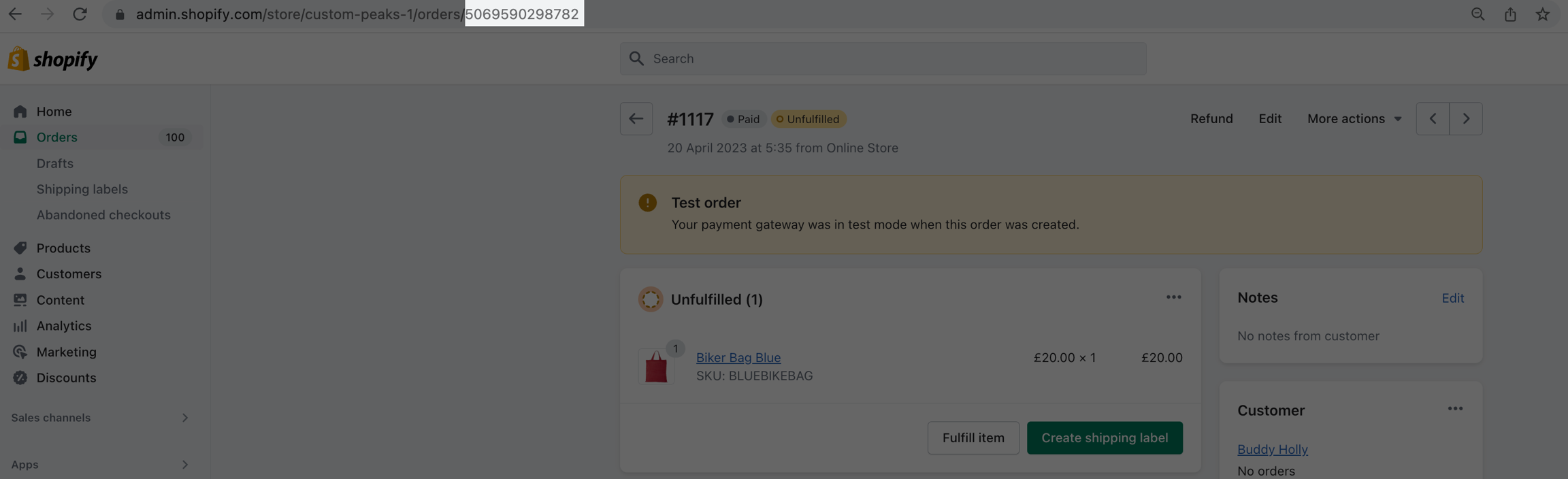Click the browser reload icon
Viewport: 1568px width, 479px height.
click(x=80, y=14)
